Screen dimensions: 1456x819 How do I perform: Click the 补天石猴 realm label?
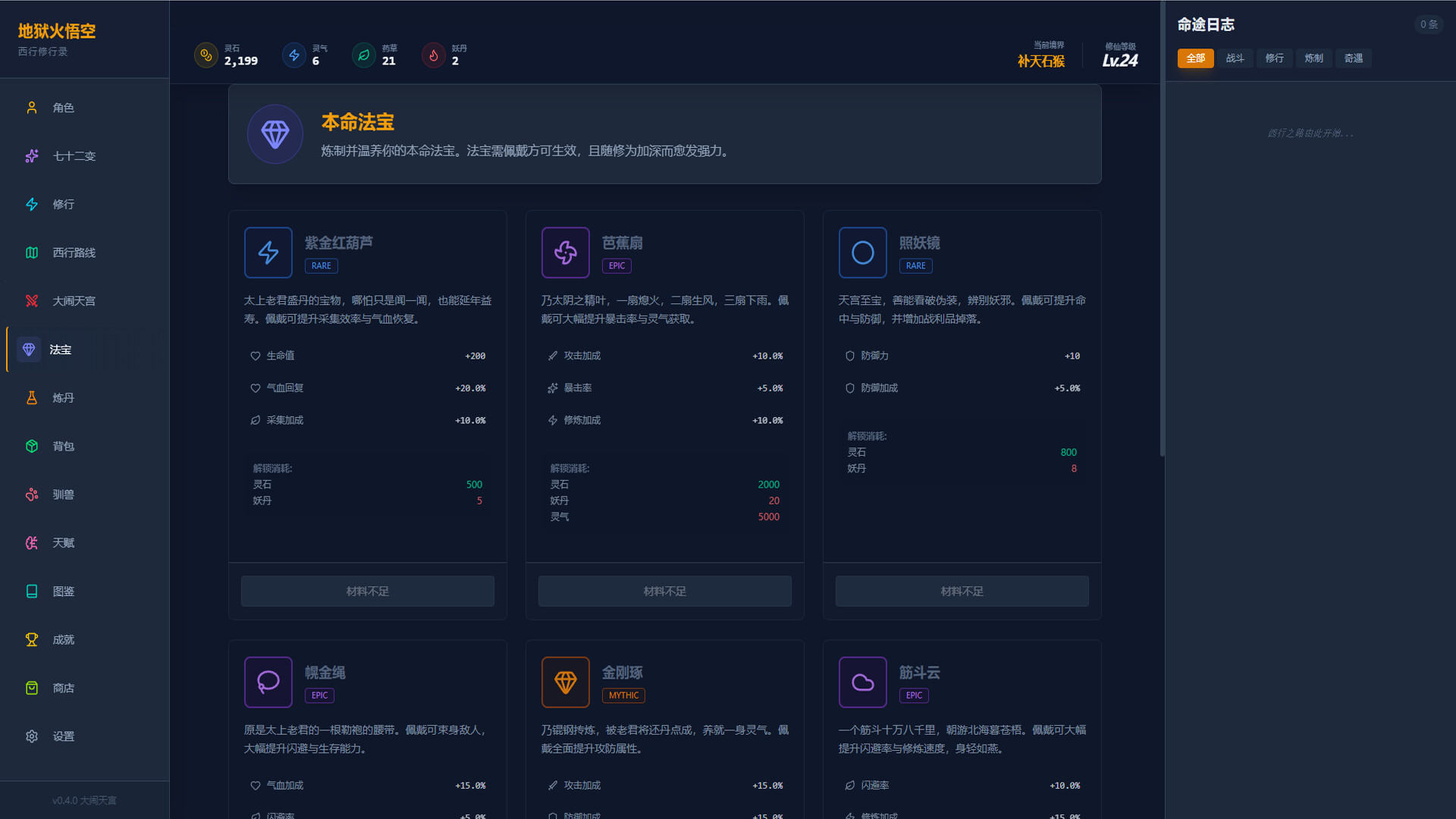pyautogui.click(x=1040, y=62)
